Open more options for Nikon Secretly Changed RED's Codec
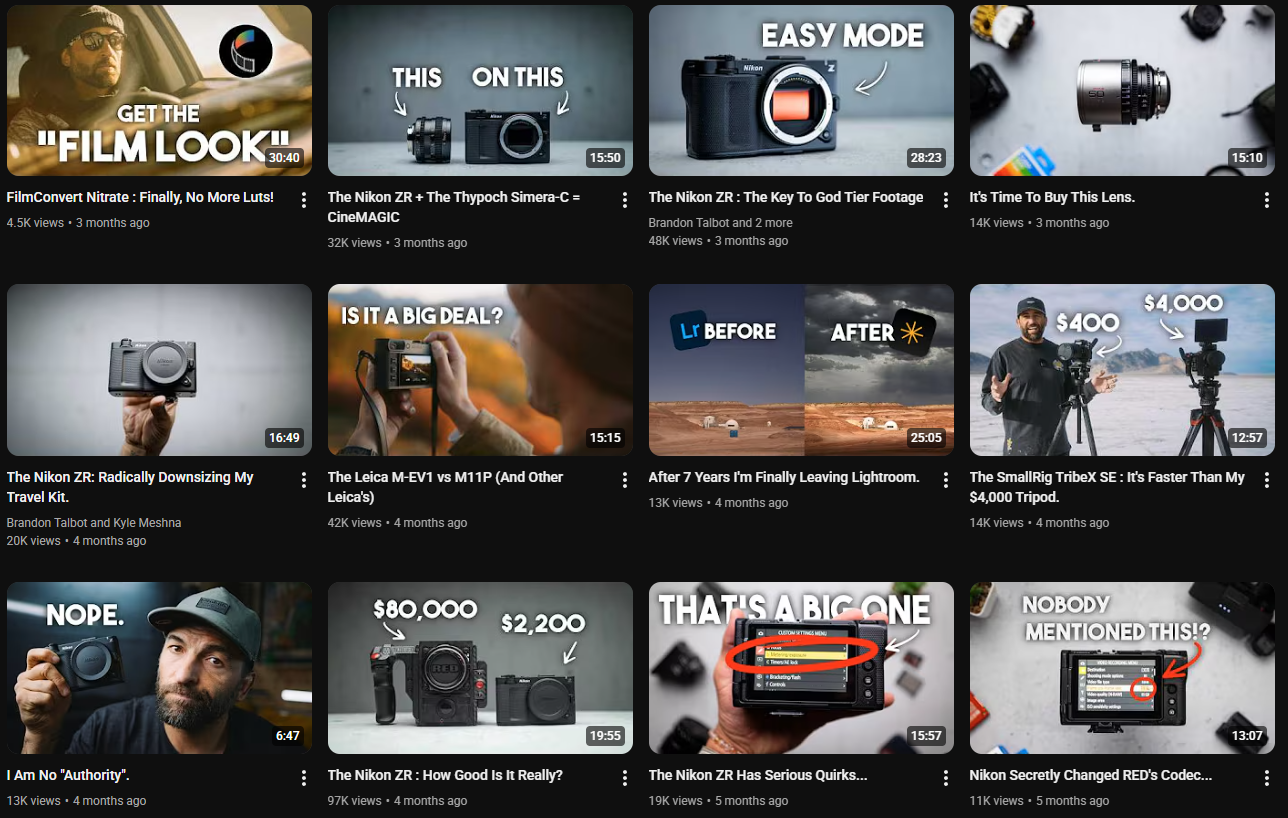Image resolution: width=1288 pixels, height=818 pixels. click(x=1267, y=778)
